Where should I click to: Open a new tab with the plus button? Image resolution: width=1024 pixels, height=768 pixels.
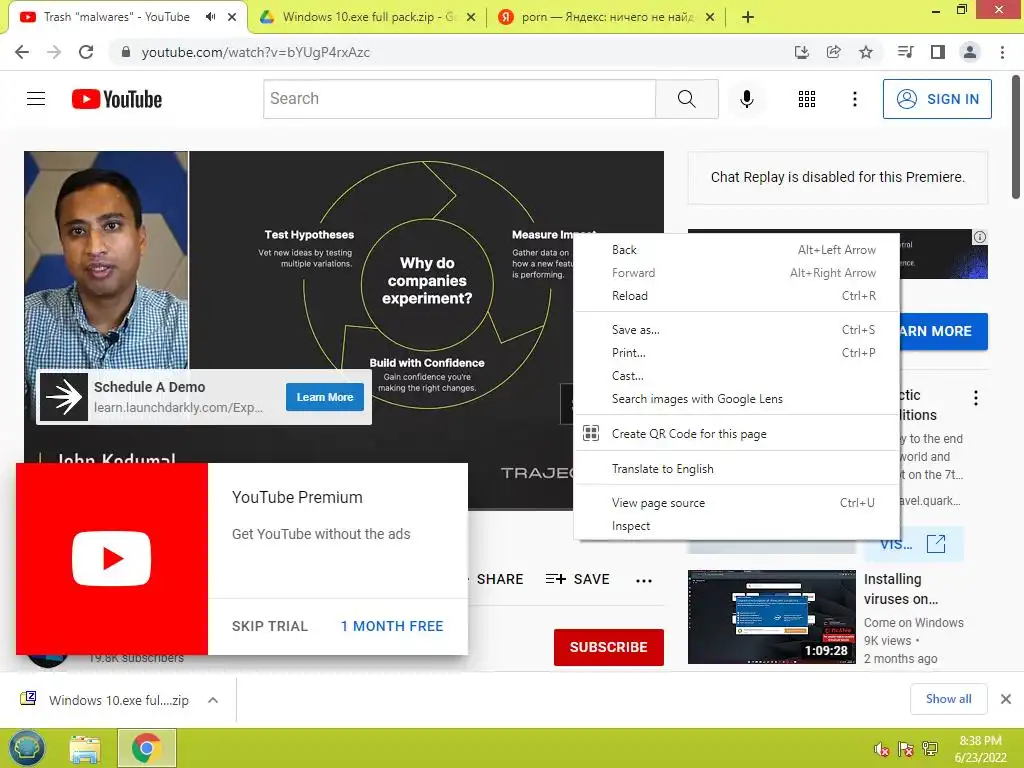(748, 17)
